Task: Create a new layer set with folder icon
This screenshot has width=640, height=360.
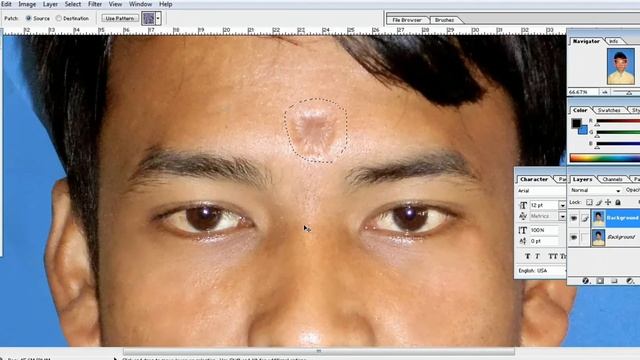Action: pos(615,281)
